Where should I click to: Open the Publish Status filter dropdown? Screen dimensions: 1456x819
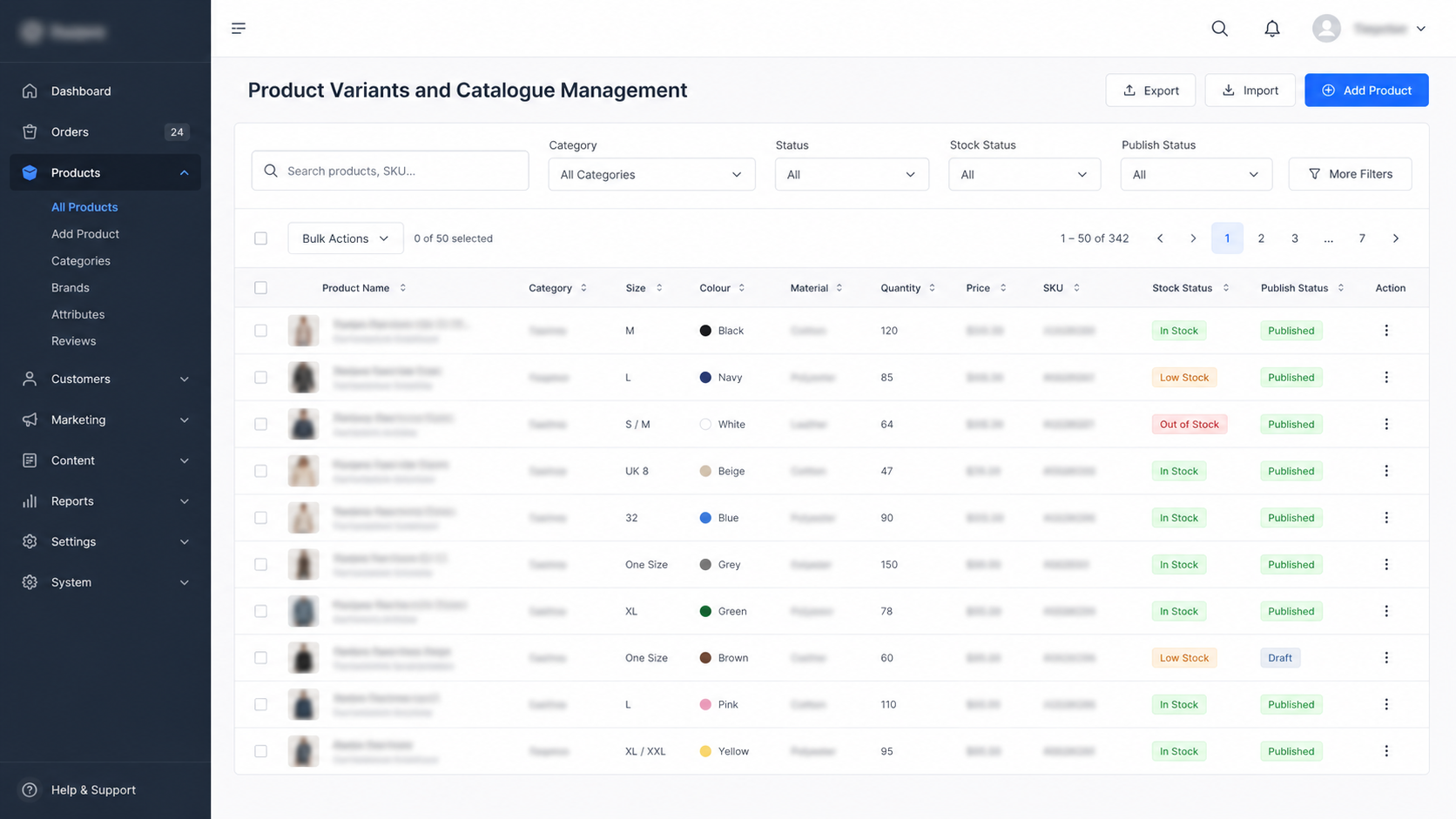coord(1196,174)
